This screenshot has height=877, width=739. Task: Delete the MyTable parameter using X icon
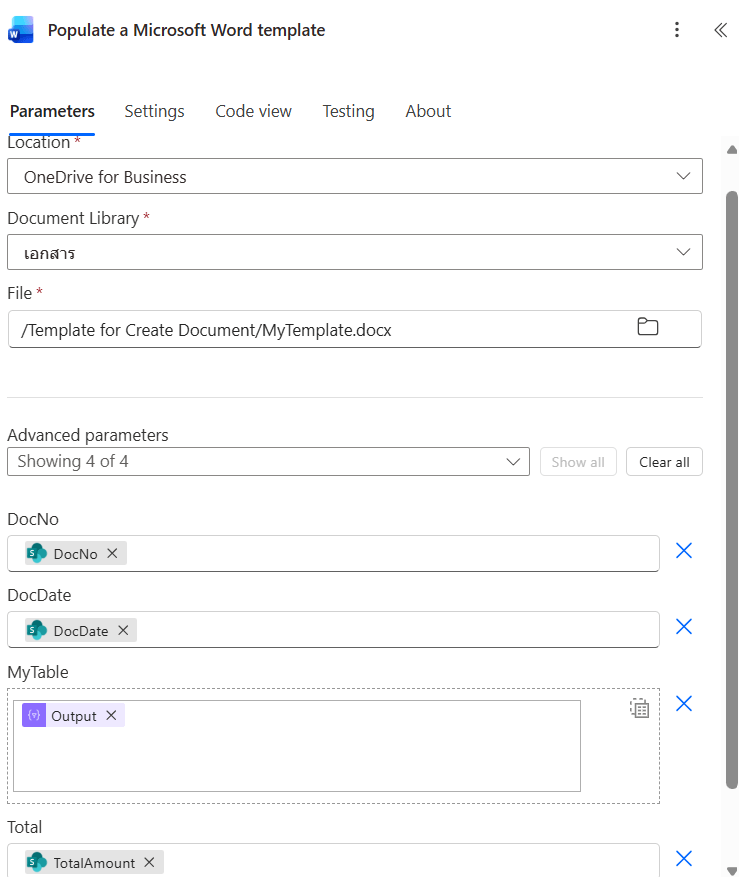(684, 704)
